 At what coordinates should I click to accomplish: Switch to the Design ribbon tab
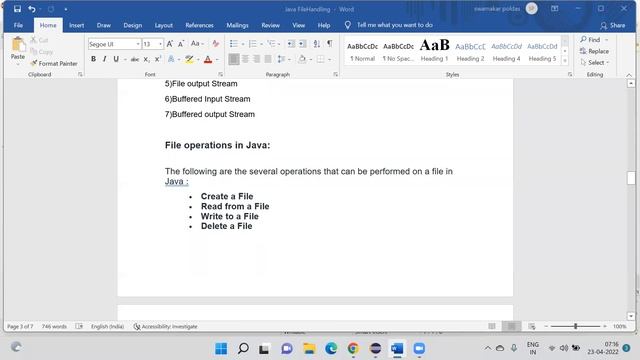tap(133, 25)
